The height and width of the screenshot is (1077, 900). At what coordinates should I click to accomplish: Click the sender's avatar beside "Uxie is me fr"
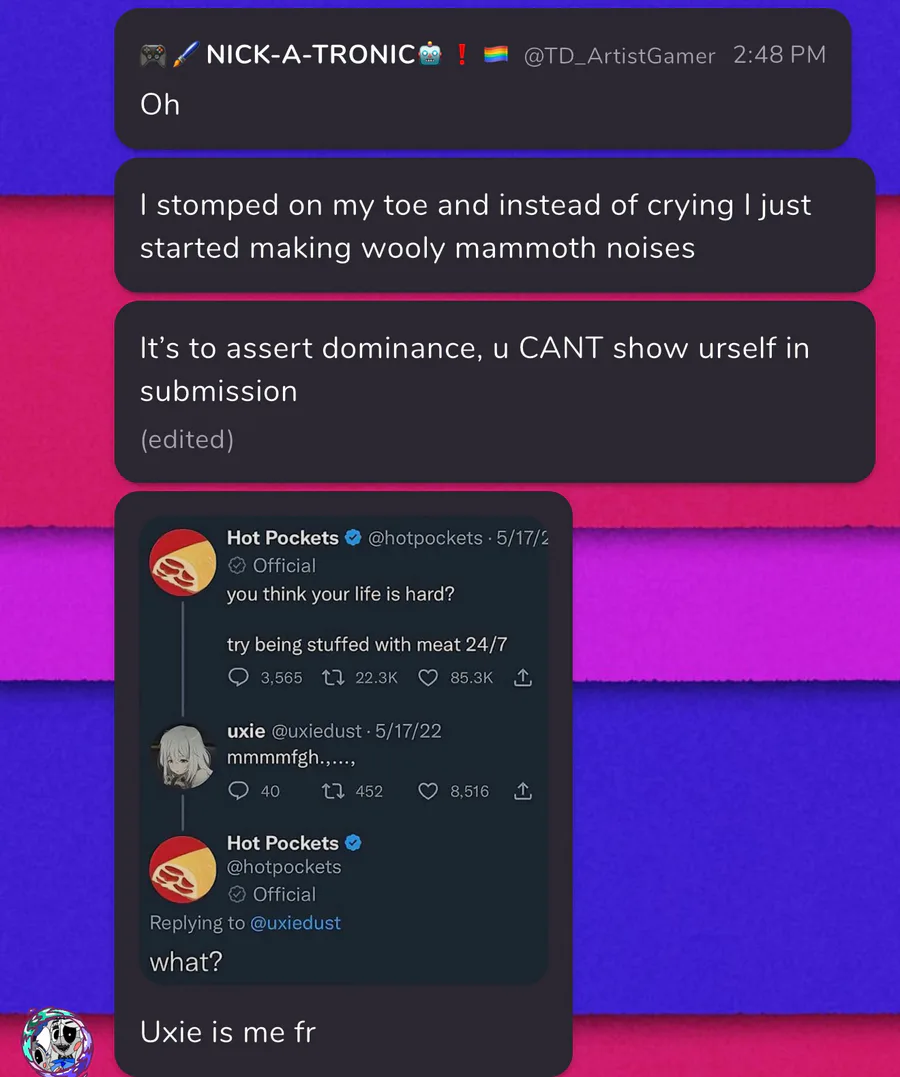click(59, 1043)
